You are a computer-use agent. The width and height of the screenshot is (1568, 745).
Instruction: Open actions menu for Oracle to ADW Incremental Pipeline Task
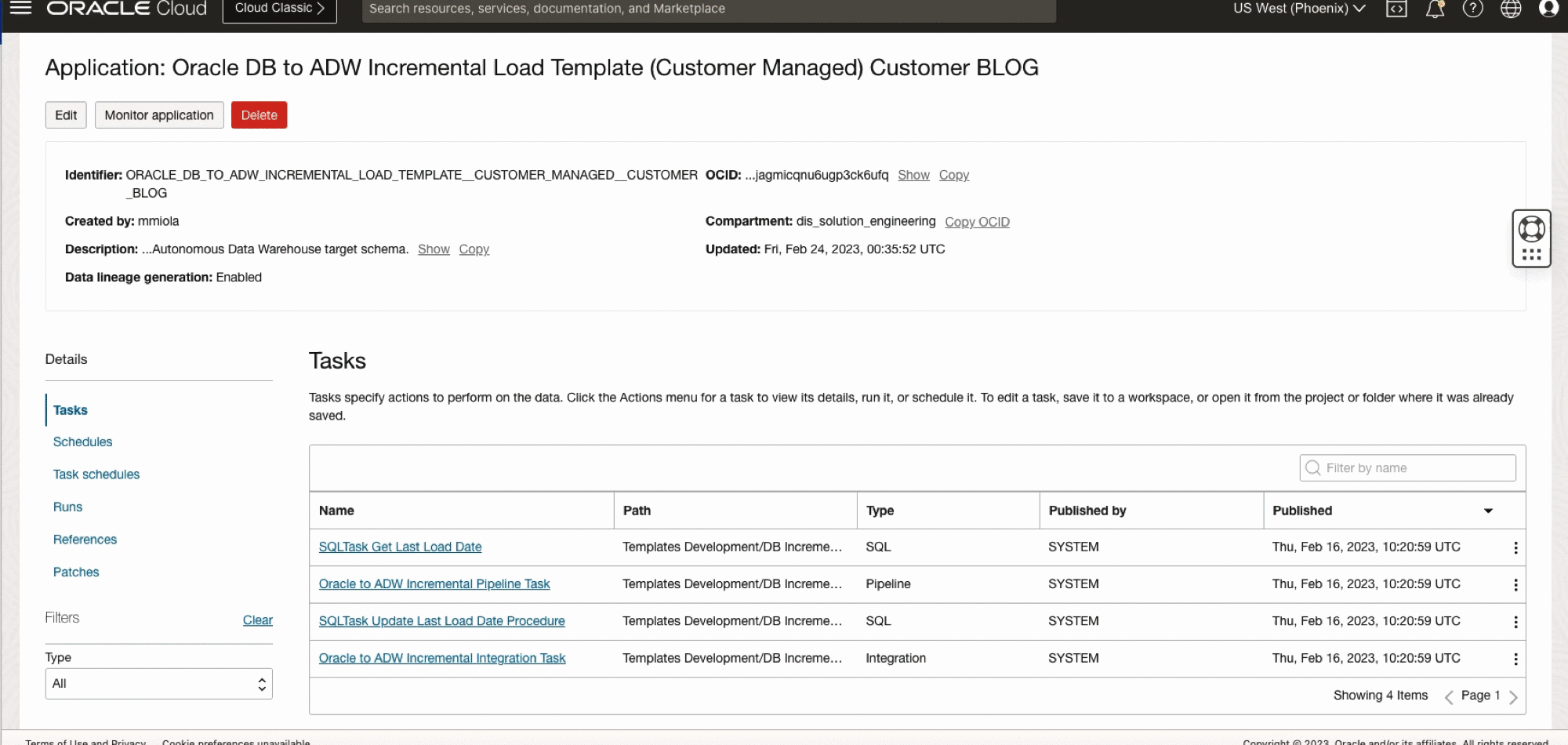[1515, 584]
